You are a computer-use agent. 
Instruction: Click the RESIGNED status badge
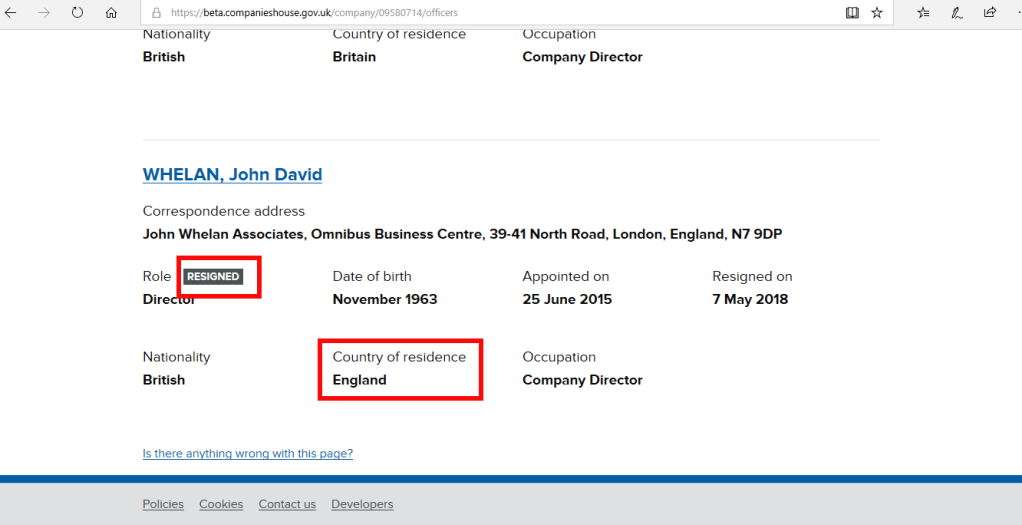(x=213, y=277)
